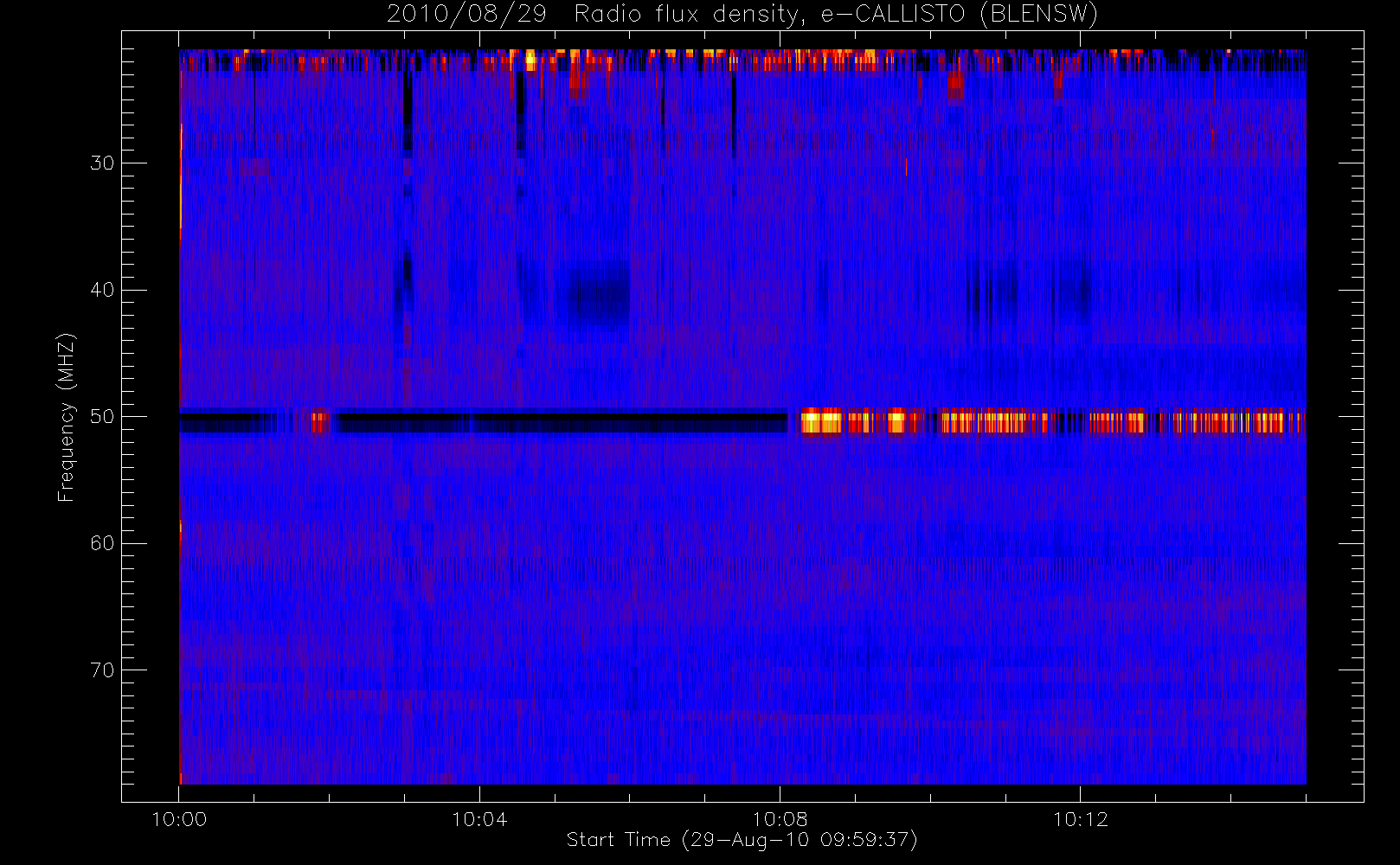Click the 'e-CALLISTO (BLENSW)' title text
Image resolution: width=1400 pixels, height=865 pixels.
pos(960,14)
